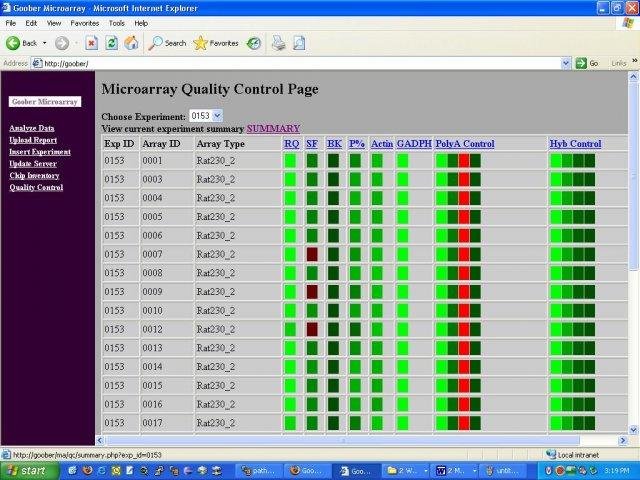Screen dimensions: 640x480
Task: Click the PolyA Control column header
Action: 465,144
